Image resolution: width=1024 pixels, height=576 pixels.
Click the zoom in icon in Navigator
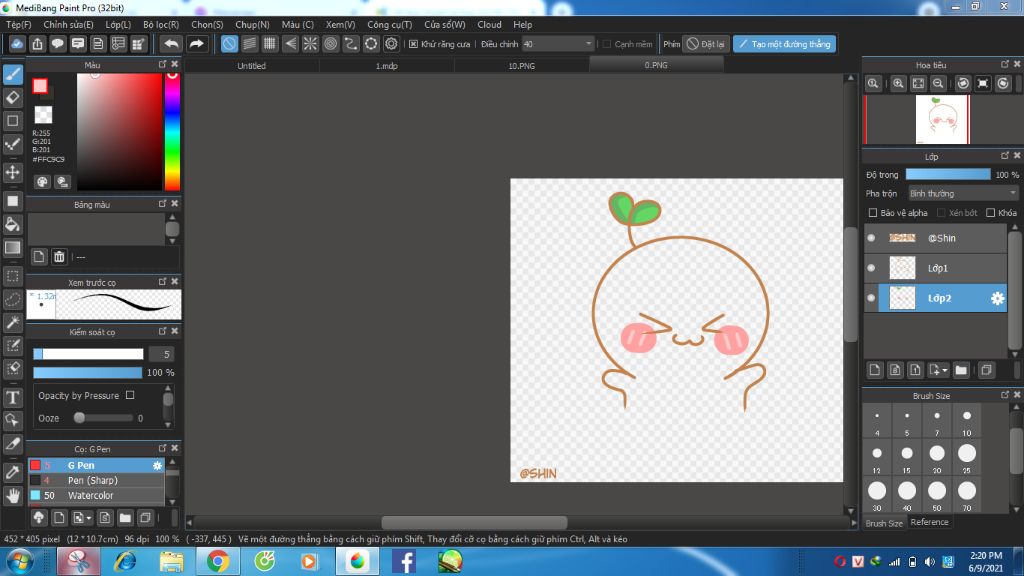coord(899,84)
